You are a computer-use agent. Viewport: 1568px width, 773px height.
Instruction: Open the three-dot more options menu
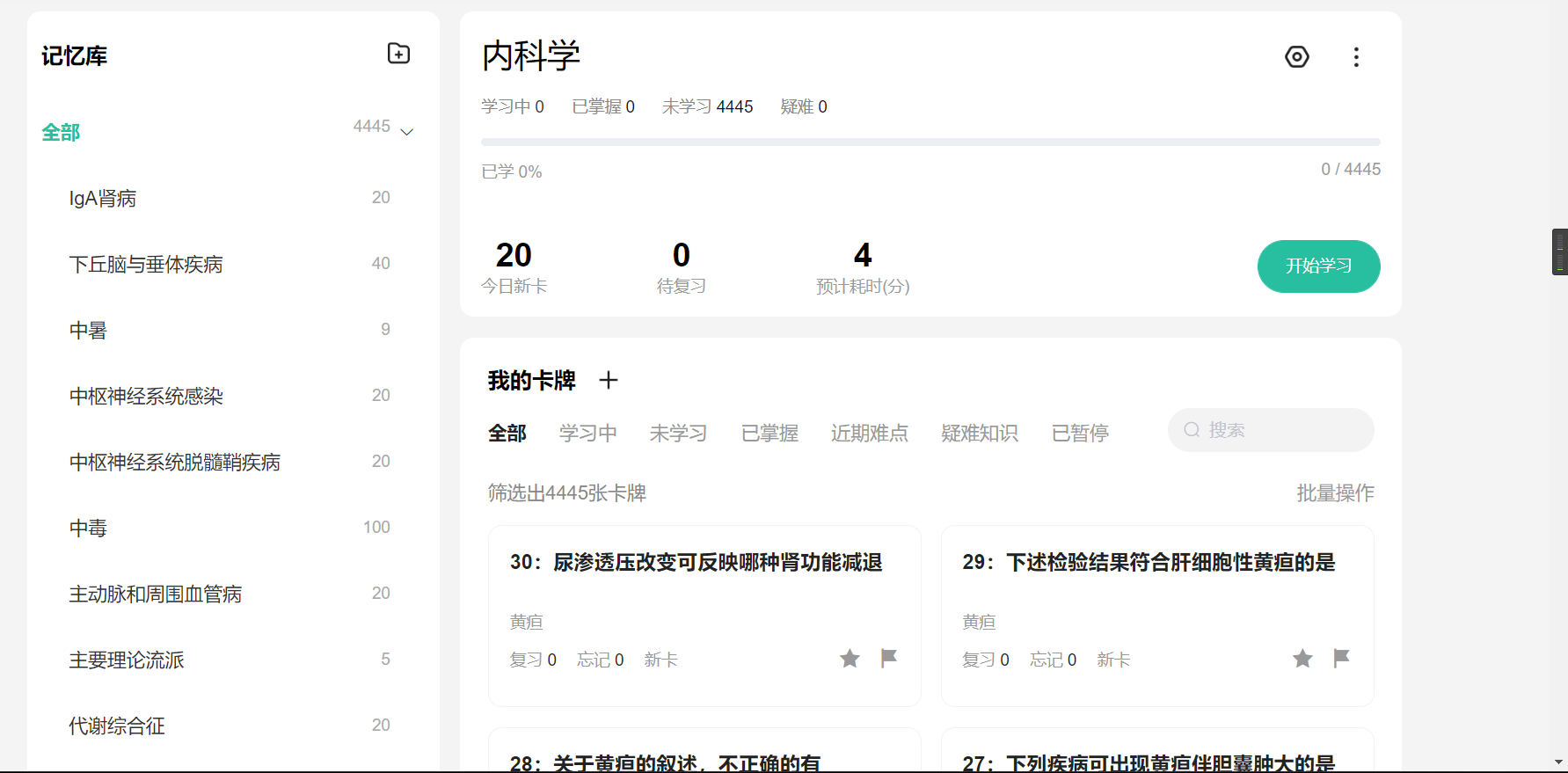[1356, 57]
